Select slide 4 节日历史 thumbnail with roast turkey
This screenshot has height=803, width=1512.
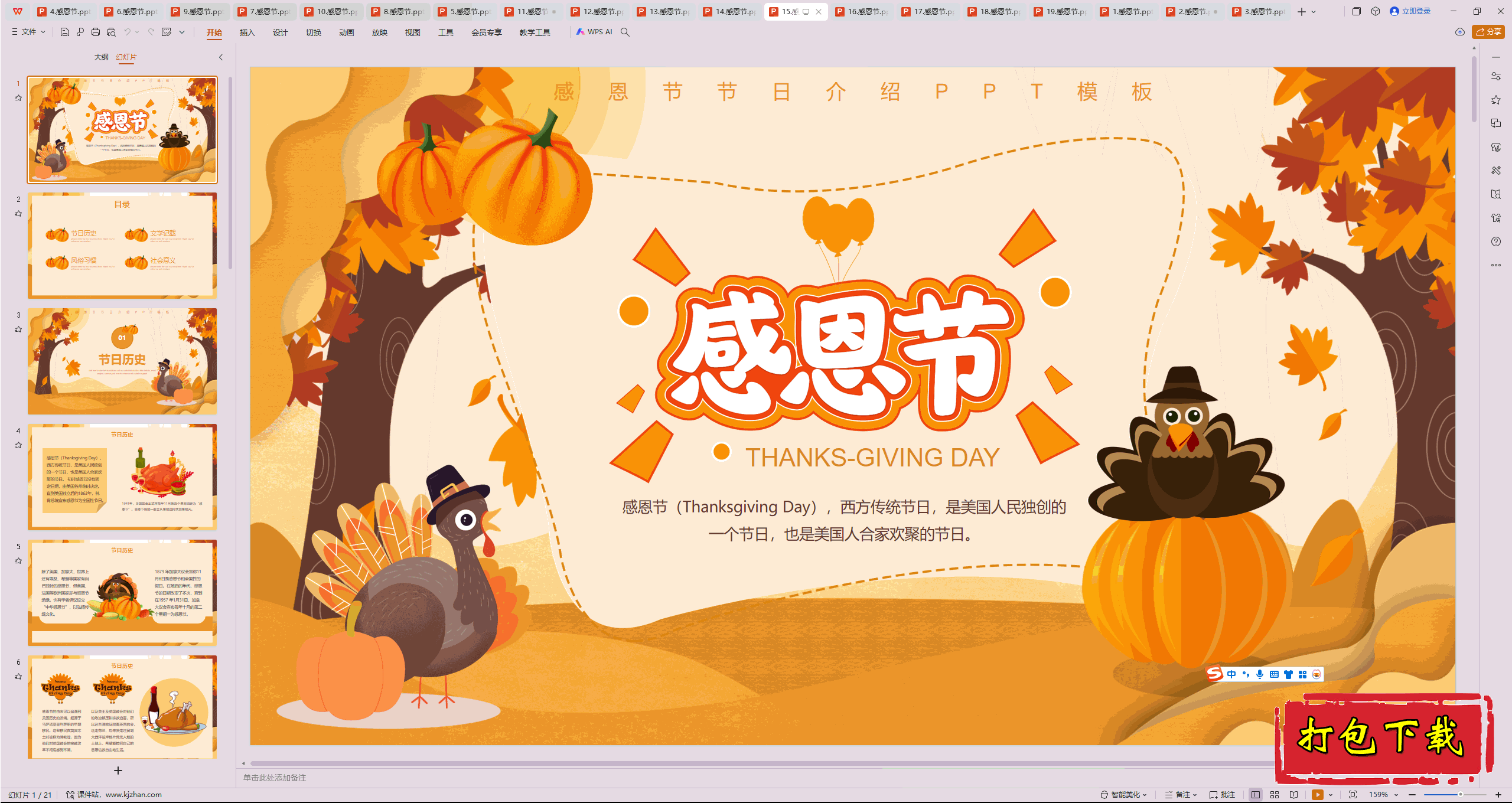(x=122, y=476)
